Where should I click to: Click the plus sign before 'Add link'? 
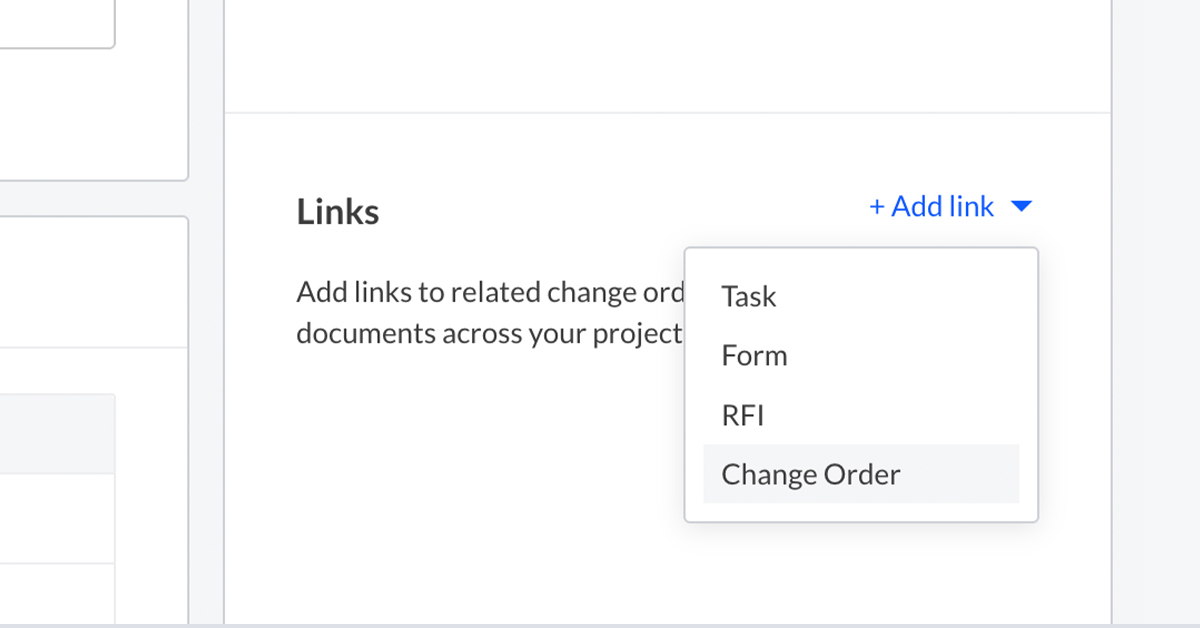877,207
